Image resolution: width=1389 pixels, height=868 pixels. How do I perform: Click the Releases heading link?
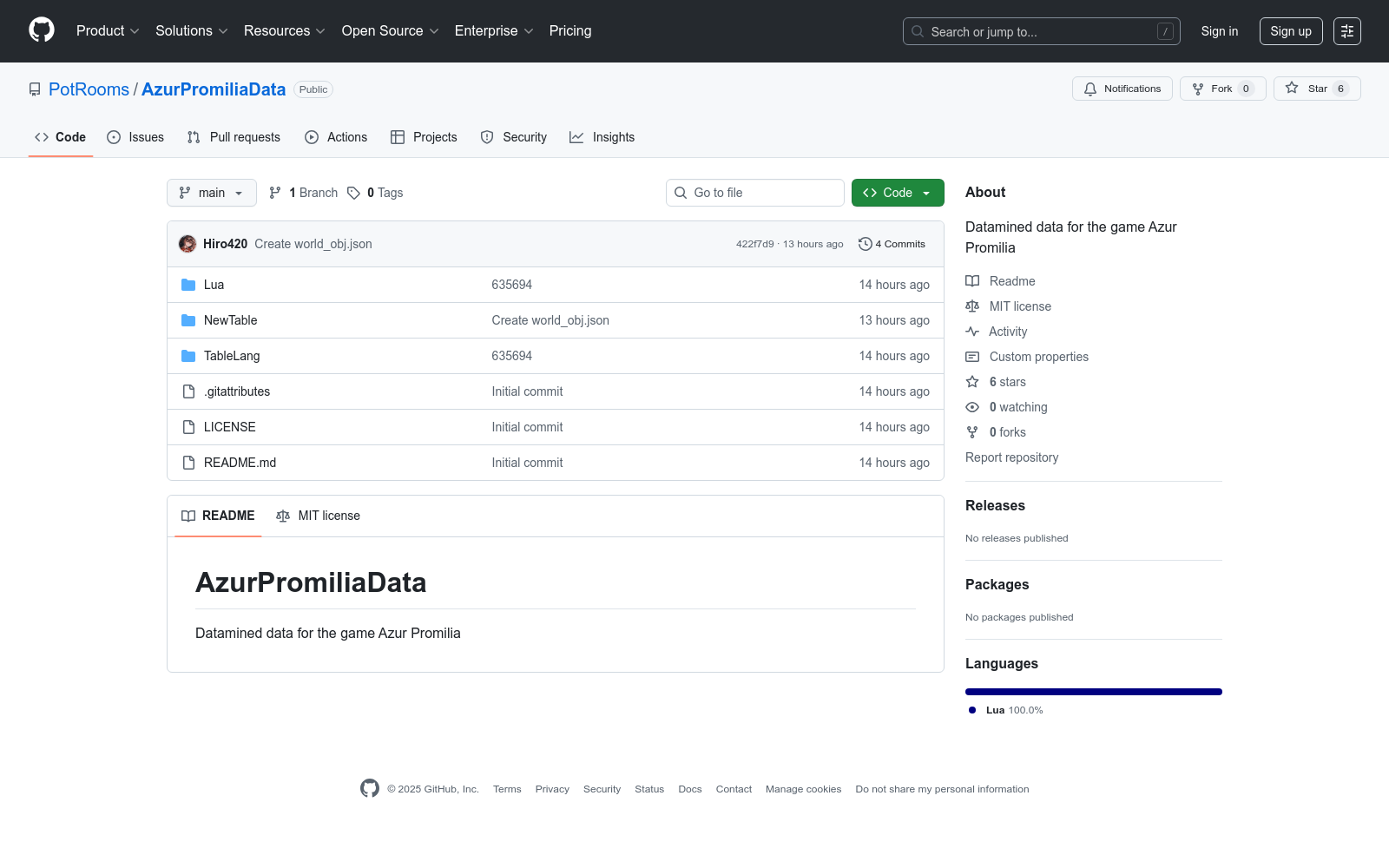pyautogui.click(x=995, y=506)
